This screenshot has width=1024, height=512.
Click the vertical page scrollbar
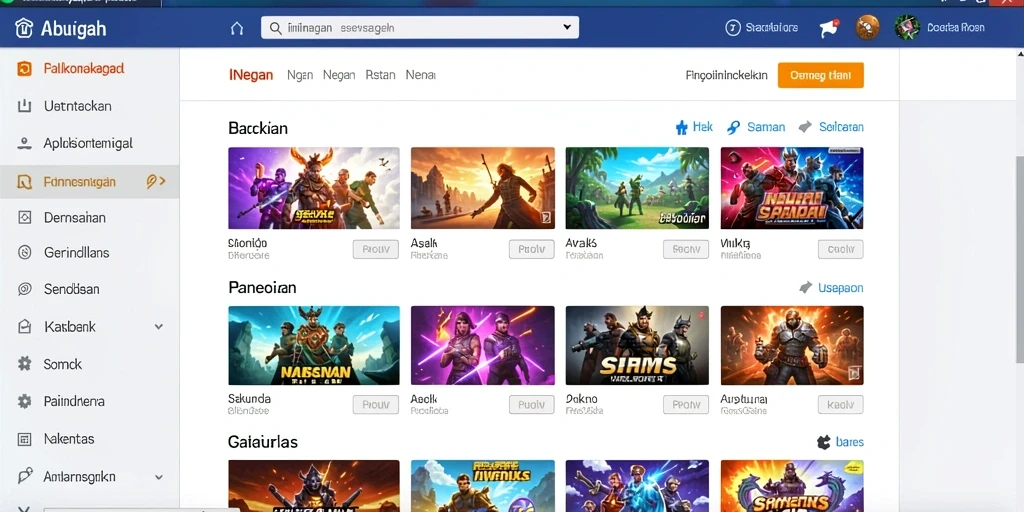tap(1019, 260)
